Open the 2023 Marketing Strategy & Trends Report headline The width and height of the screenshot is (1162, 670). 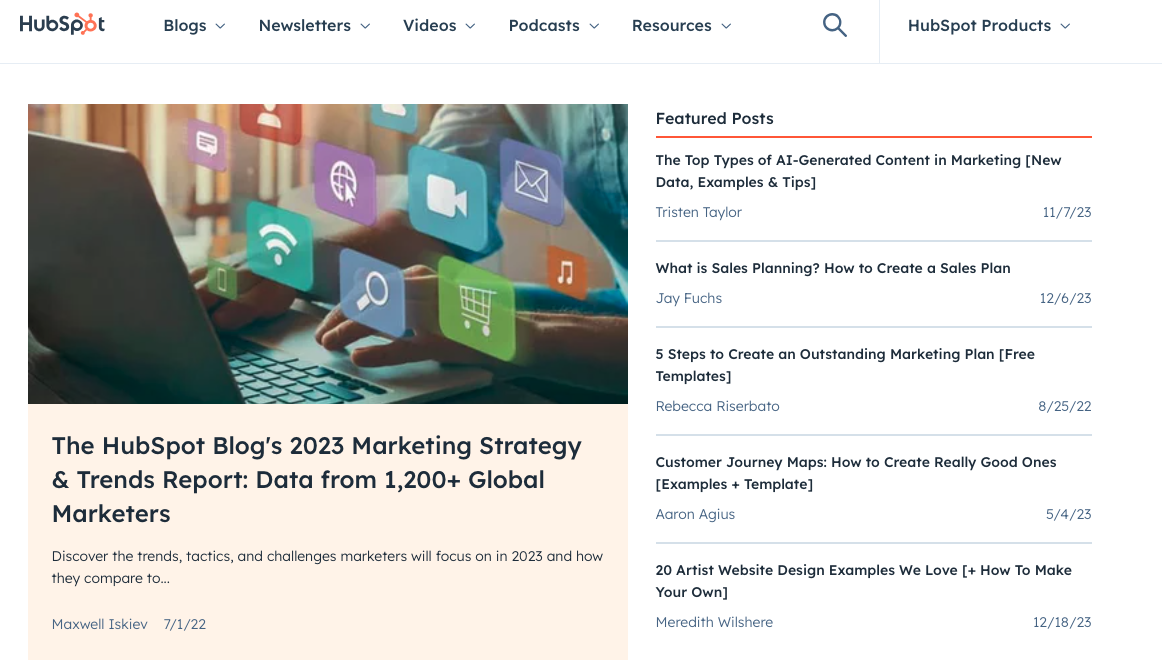[x=317, y=480]
